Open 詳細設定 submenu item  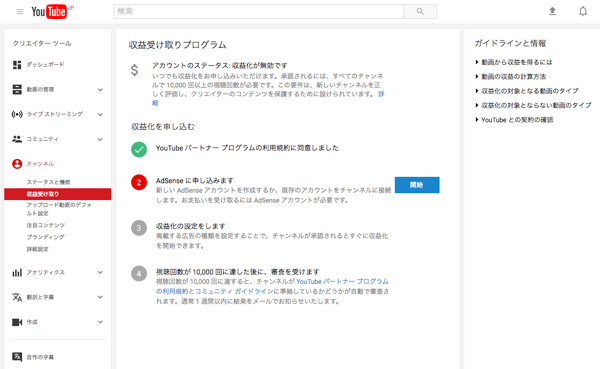pos(37,249)
